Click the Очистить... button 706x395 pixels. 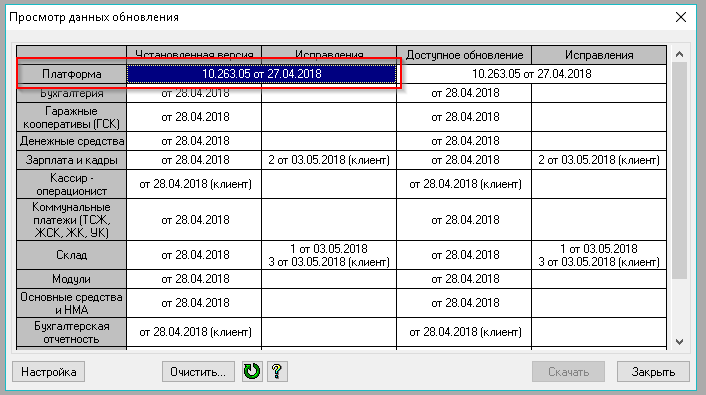[x=198, y=372]
